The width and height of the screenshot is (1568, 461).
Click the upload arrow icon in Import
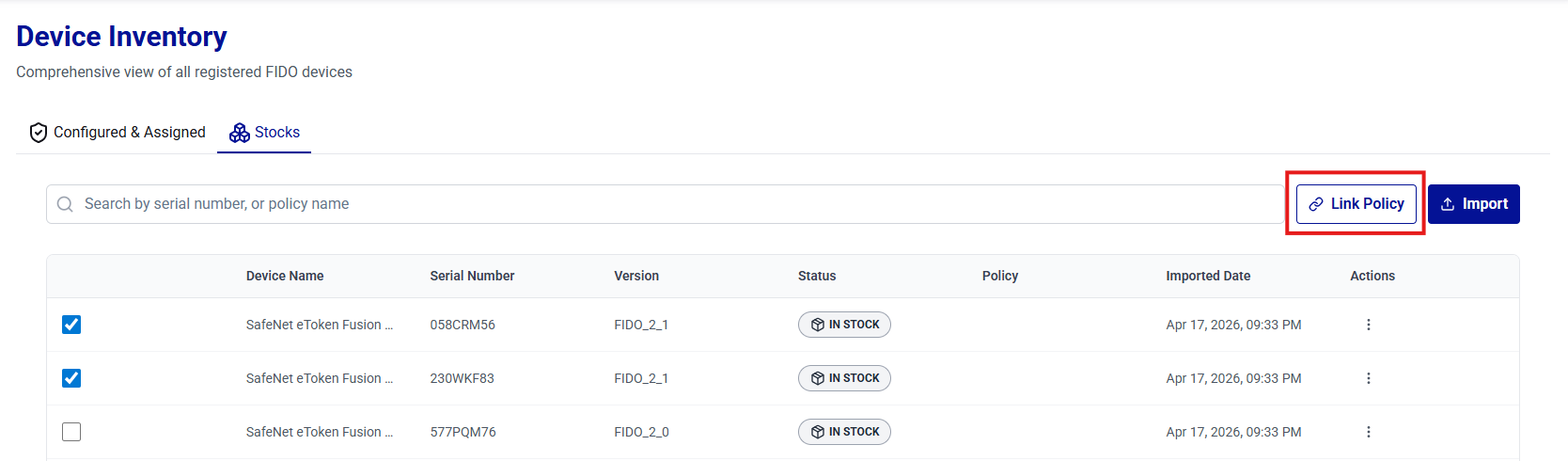[1448, 204]
